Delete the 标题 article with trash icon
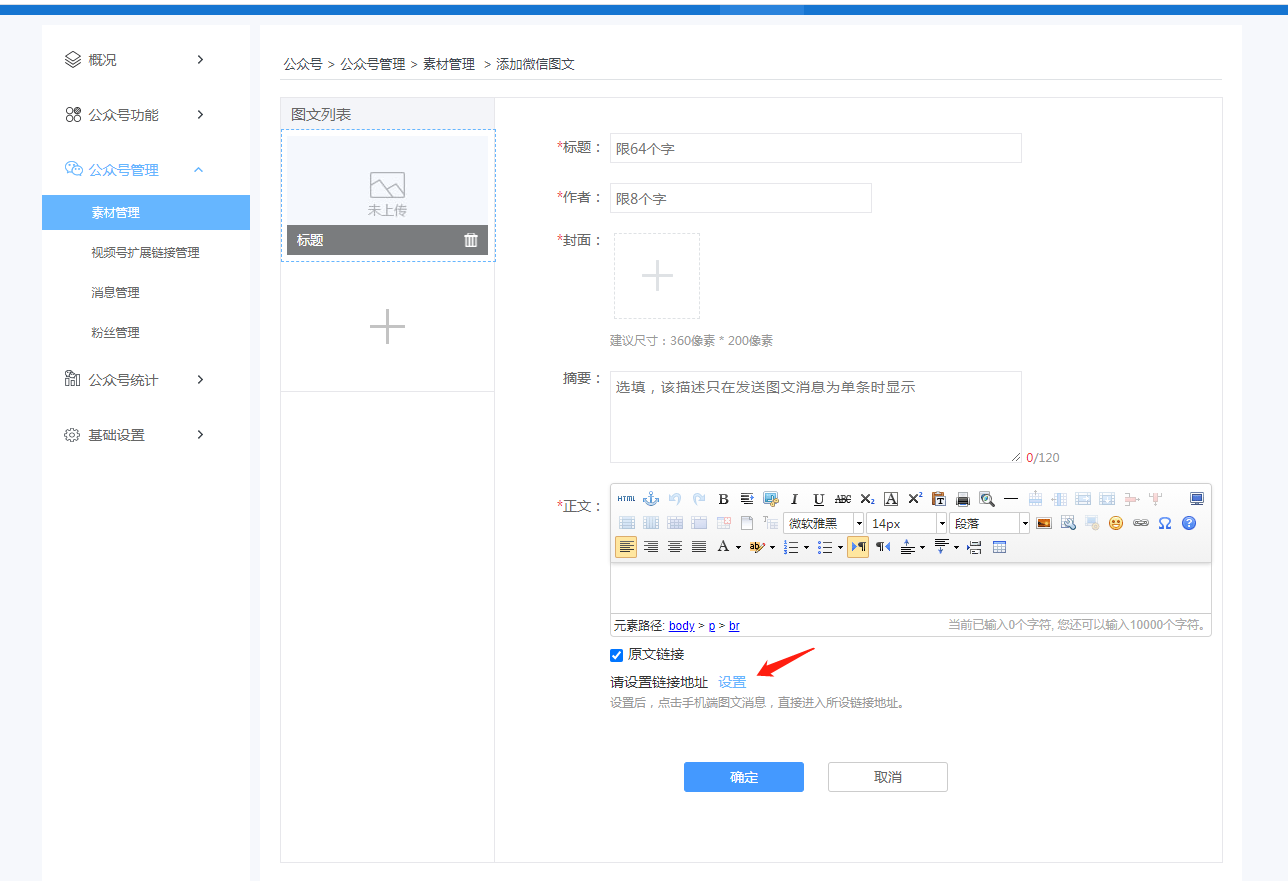Viewport: 1288px width, 881px height. (x=471, y=240)
